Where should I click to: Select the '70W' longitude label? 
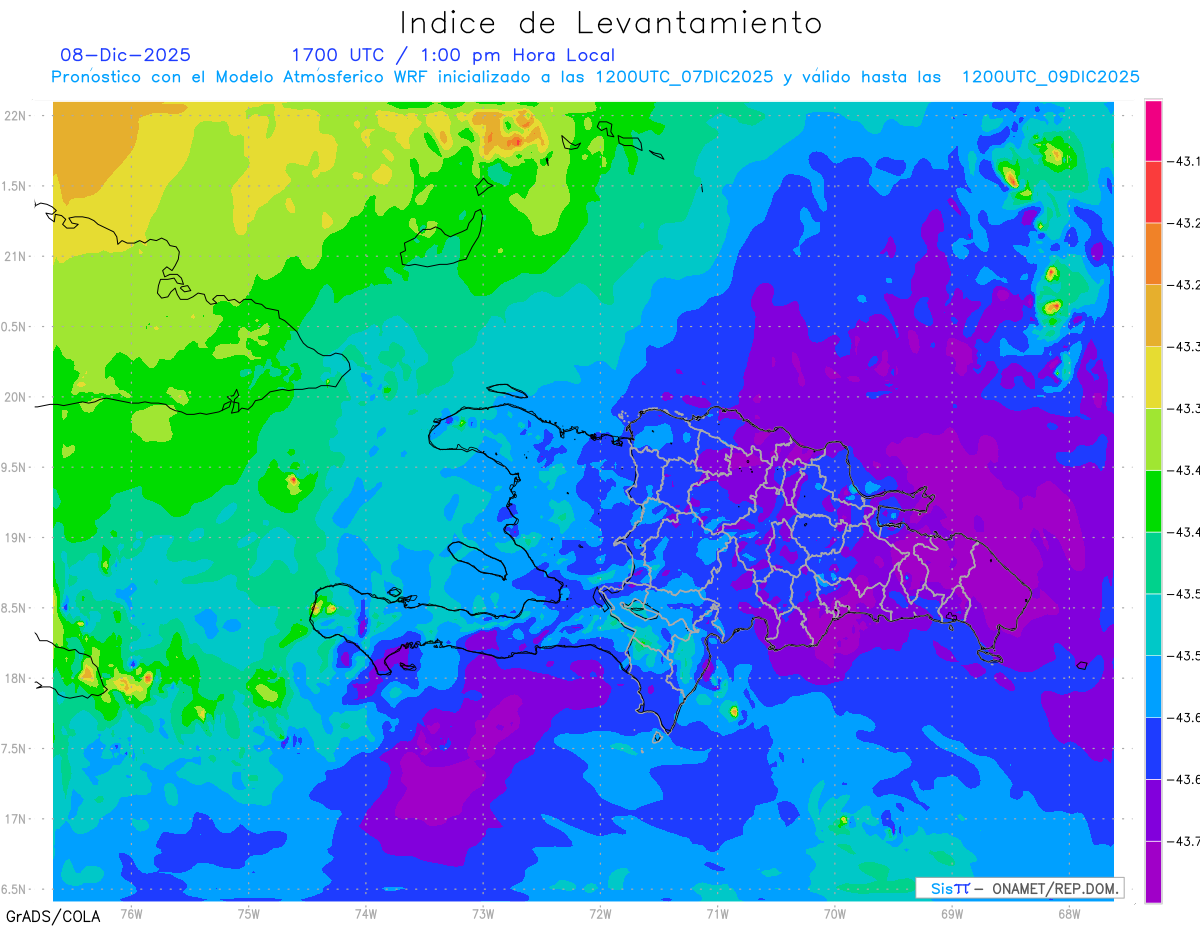[x=835, y=913]
